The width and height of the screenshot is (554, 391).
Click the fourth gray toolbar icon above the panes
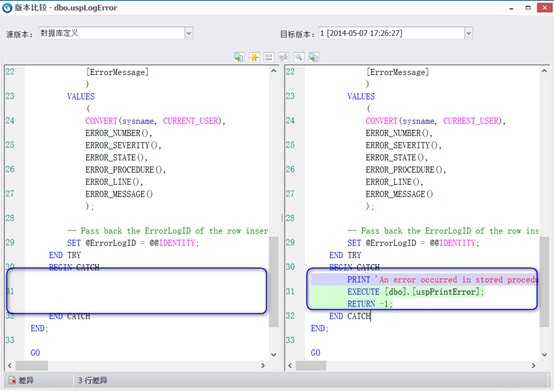coord(283,57)
